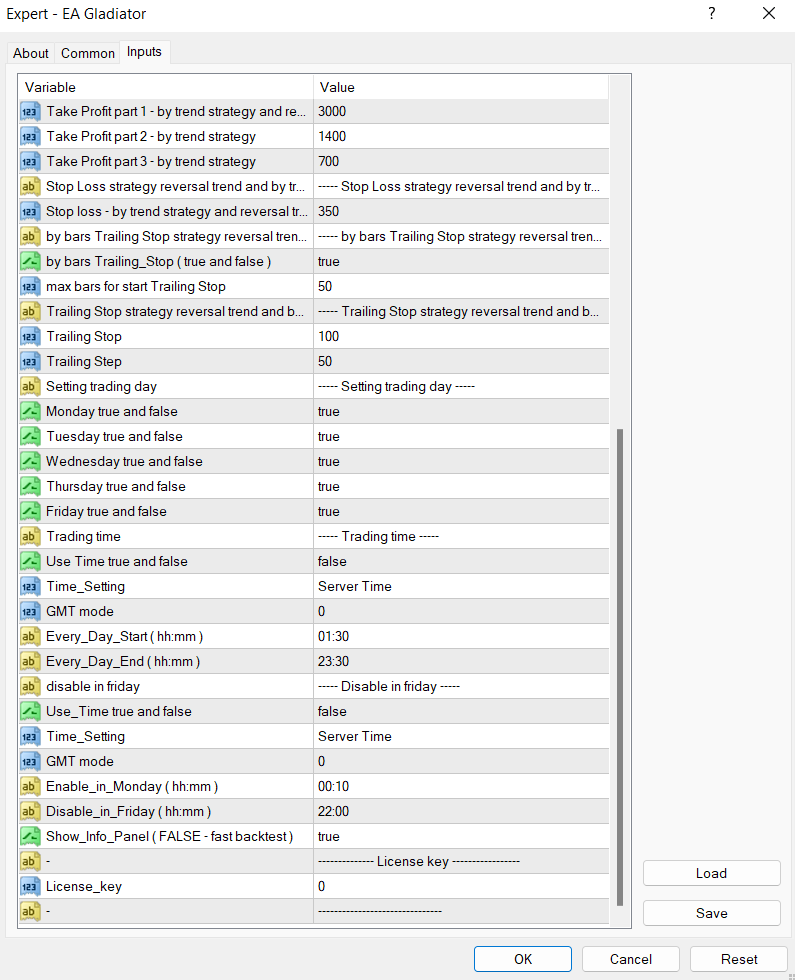The width and height of the screenshot is (795, 980).
Task: Click the help question mark in title bar
Action: point(712,14)
